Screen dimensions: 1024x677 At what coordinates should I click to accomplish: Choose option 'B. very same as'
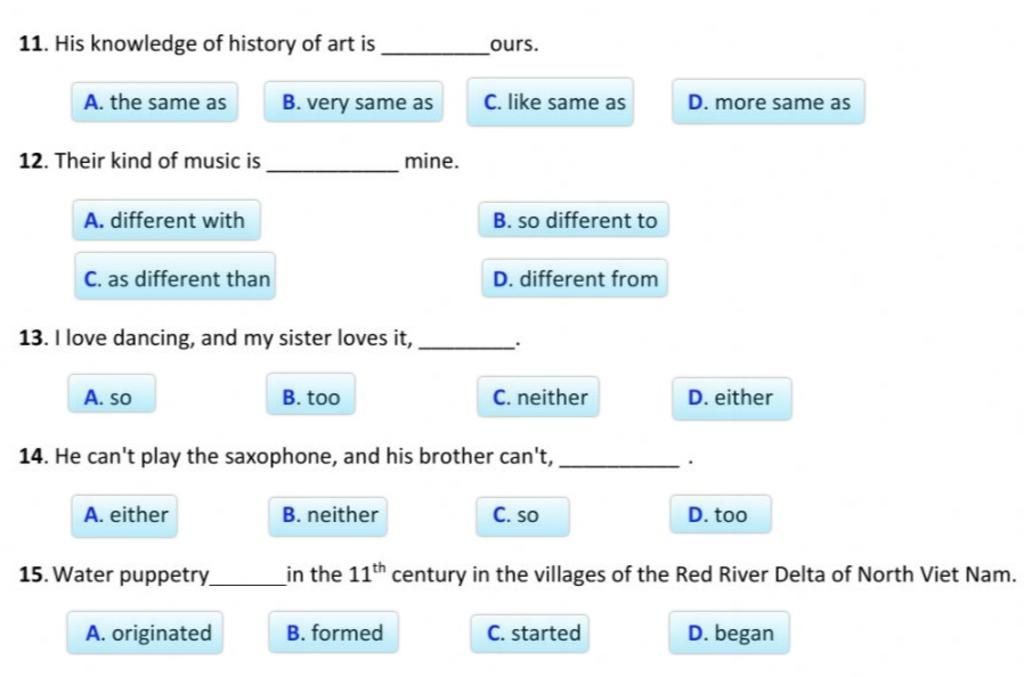point(354,102)
